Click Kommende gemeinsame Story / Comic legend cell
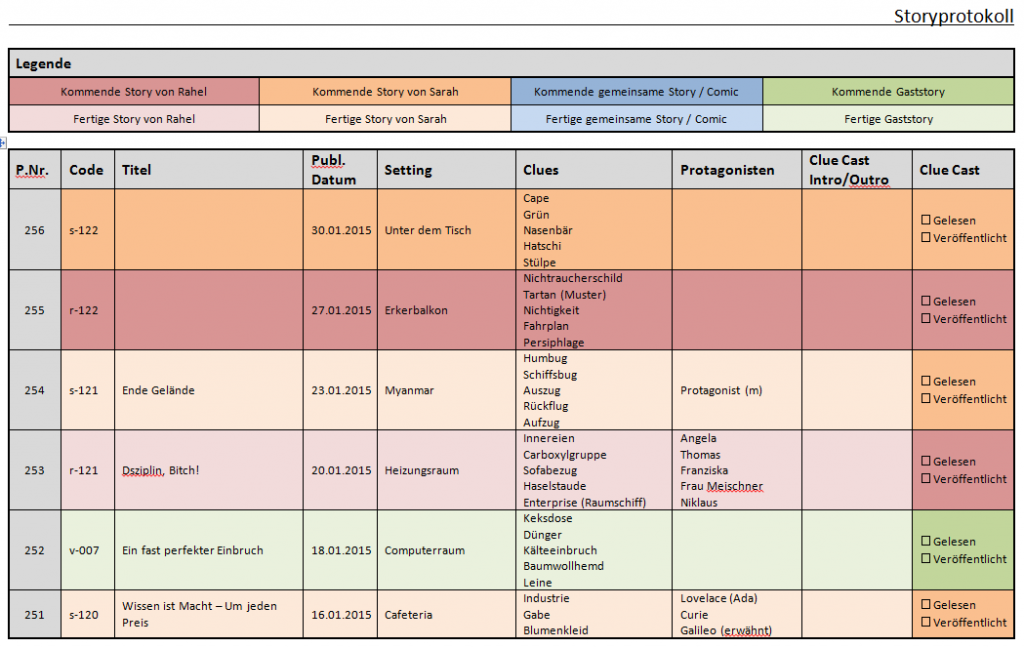 636,92
